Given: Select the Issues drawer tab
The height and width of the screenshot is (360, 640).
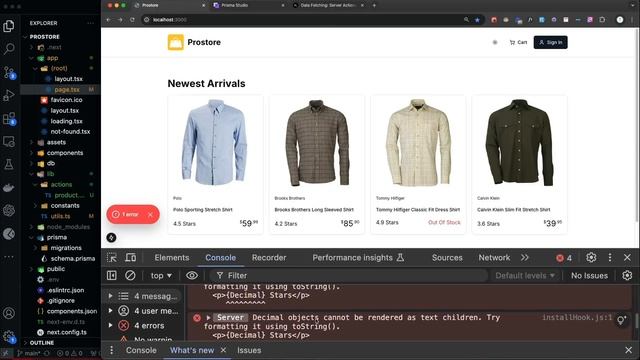Looking at the screenshot, I should [x=249, y=350].
